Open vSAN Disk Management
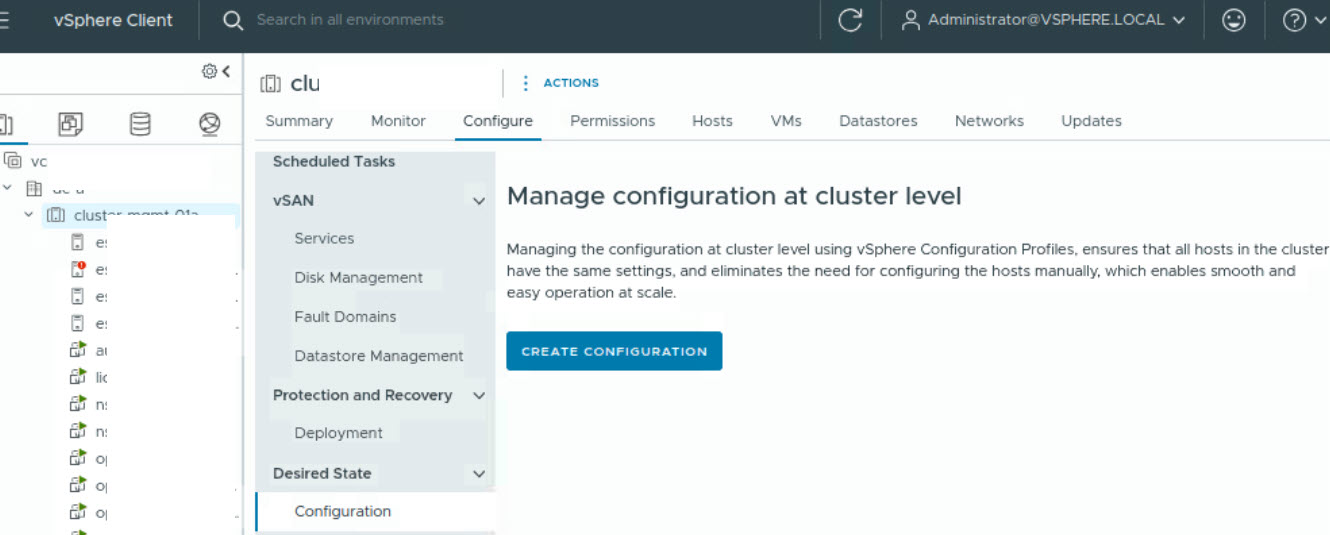 tap(358, 278)
